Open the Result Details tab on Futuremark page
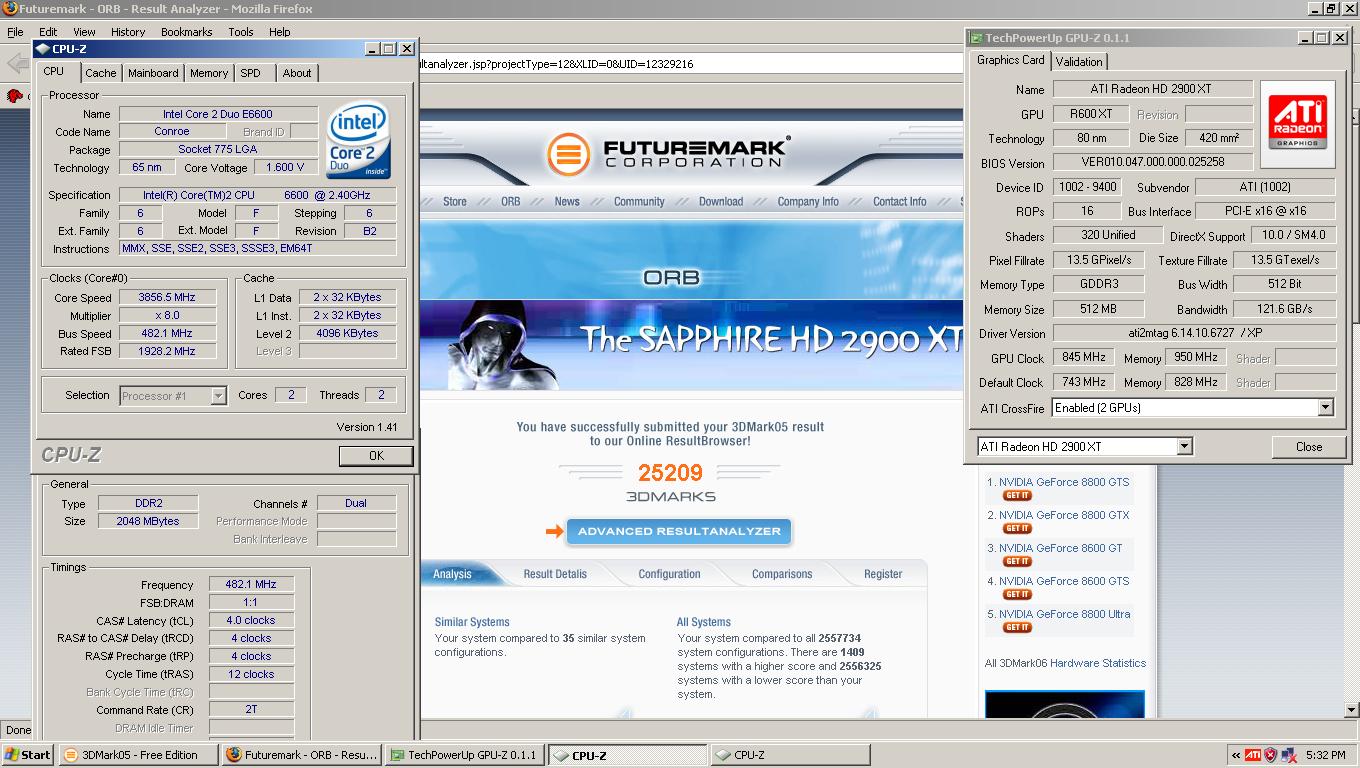The width and height of the screenshot is (1360, 768). 555,574
